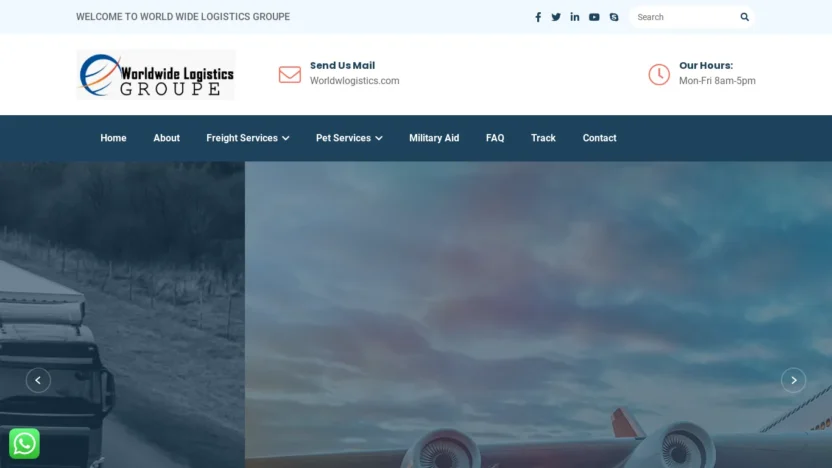
Task: Open the About menu item
Action: pos(167,138)
